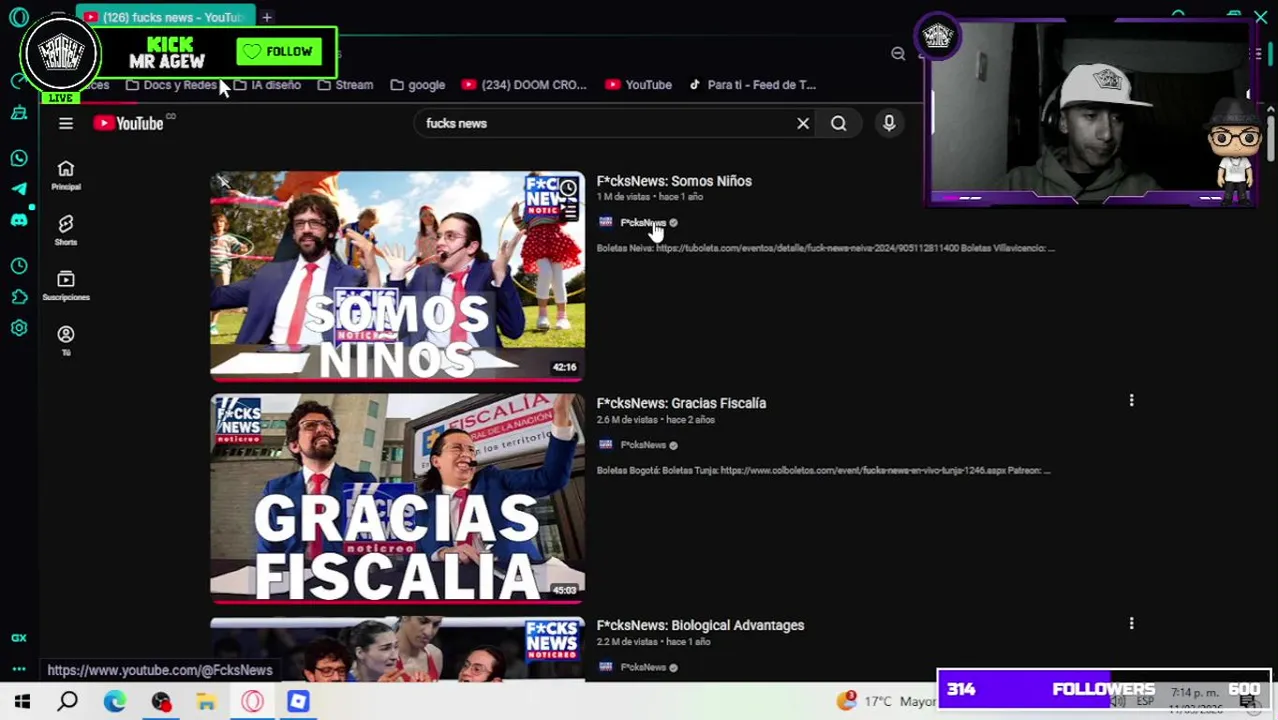The image size is (1278, 720).
Task: Click the zoom magnifier icon in the address bar
Action: 898,54
